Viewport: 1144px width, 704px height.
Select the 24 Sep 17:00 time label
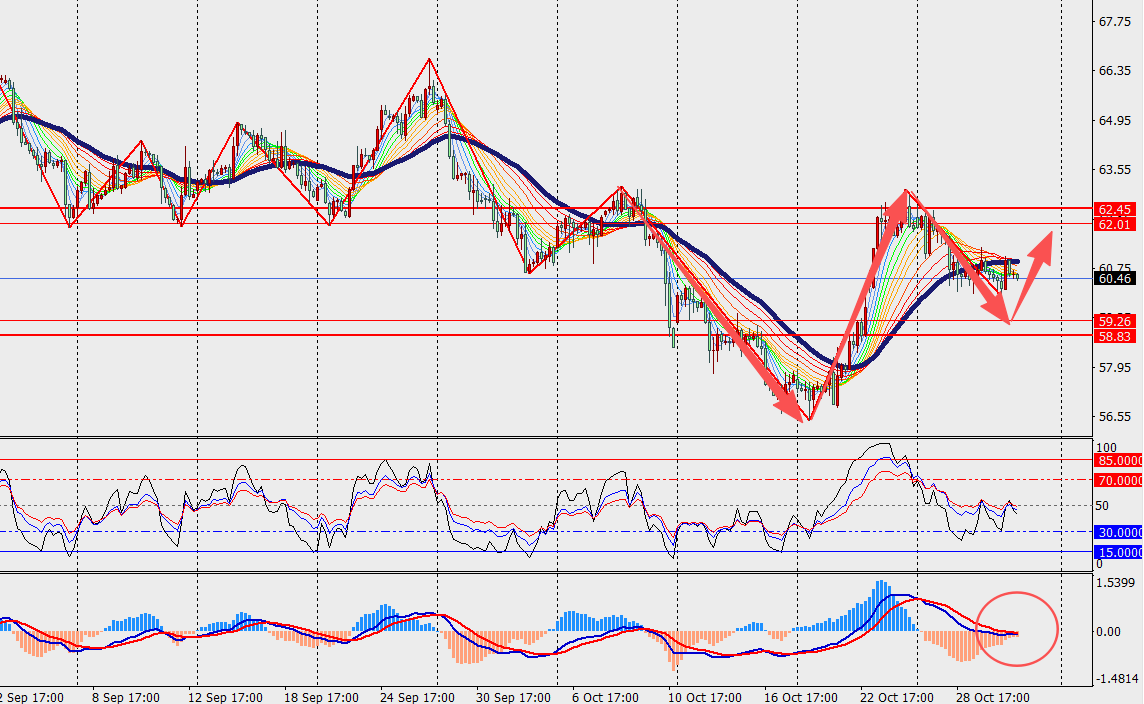click(x=417, y=695)
